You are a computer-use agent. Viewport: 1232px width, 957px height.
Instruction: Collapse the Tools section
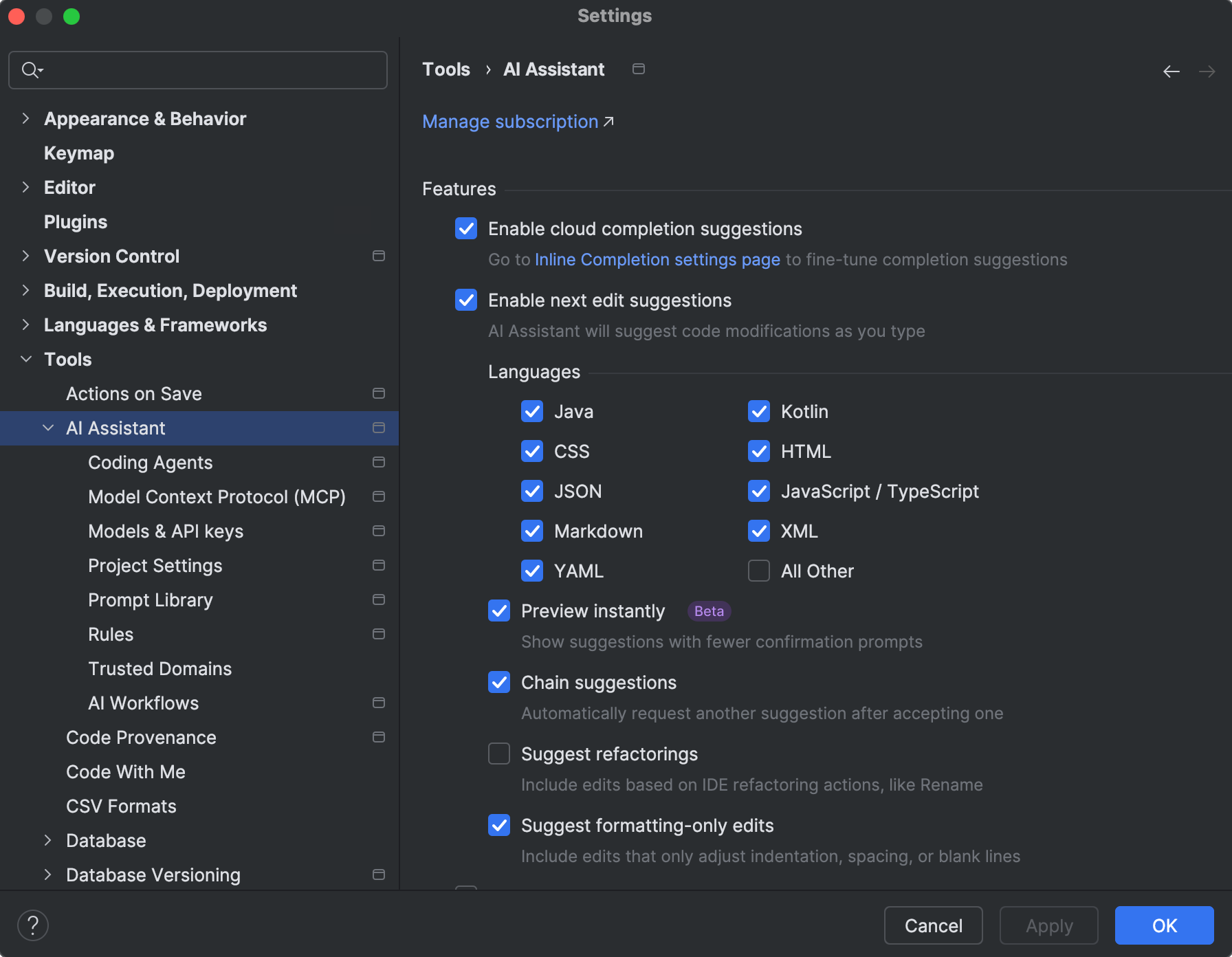coord(25,359)
